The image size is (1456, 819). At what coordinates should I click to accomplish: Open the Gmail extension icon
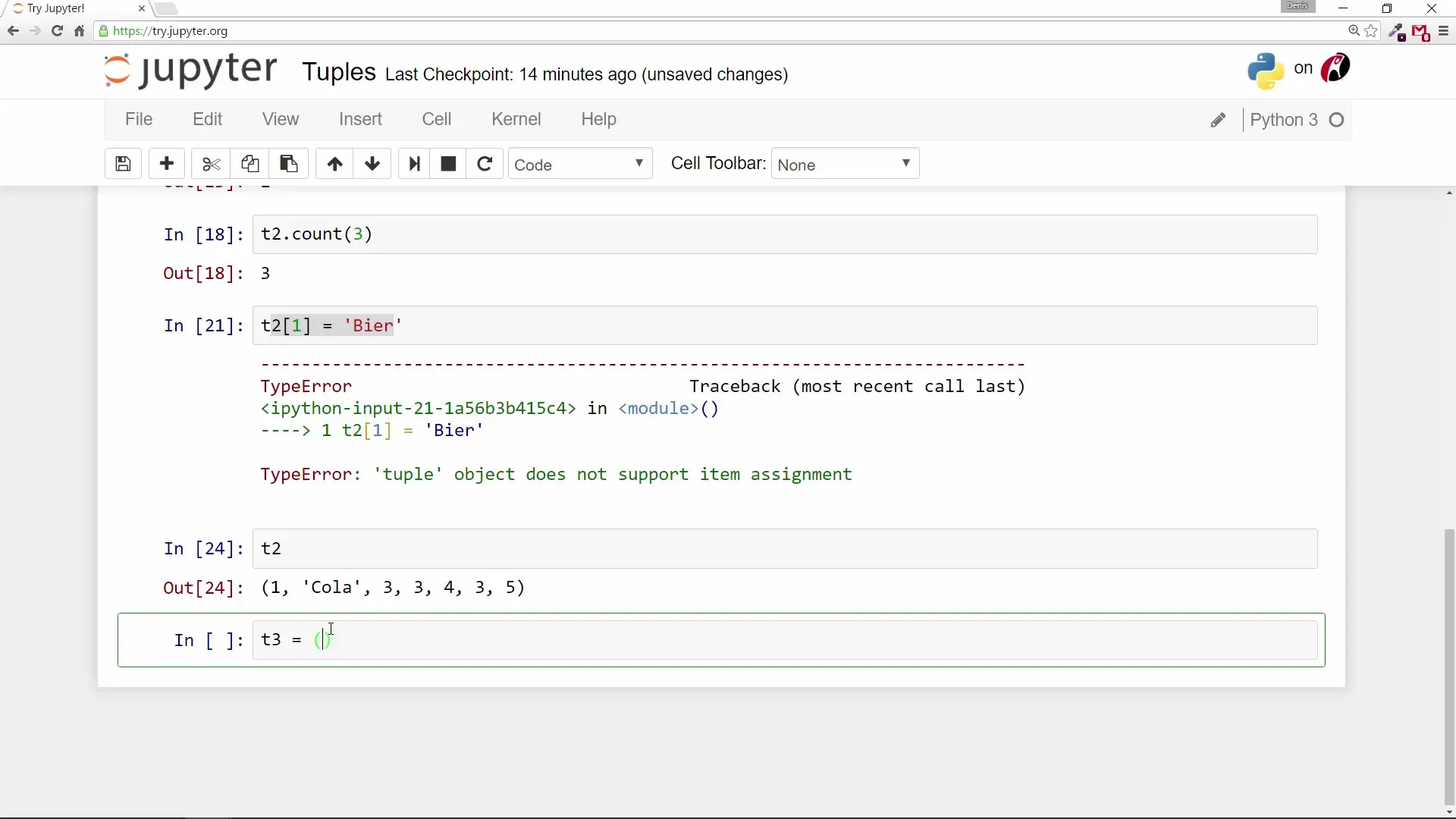[x=1420, y=32]
